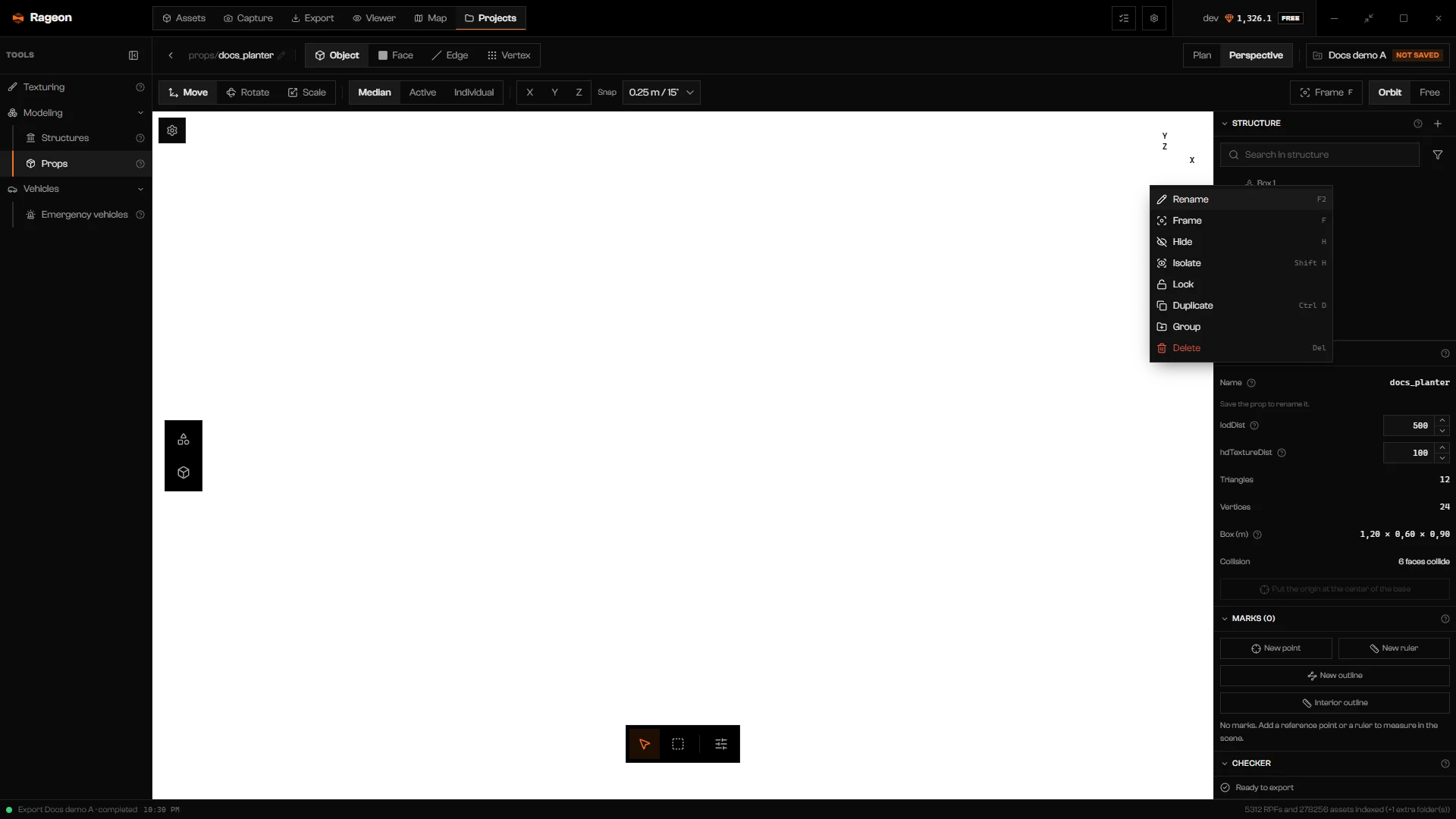This screenshot has height=819, width=1456.
Task: Open help icon in Marks section header
Action: [x=1445, y=619]
